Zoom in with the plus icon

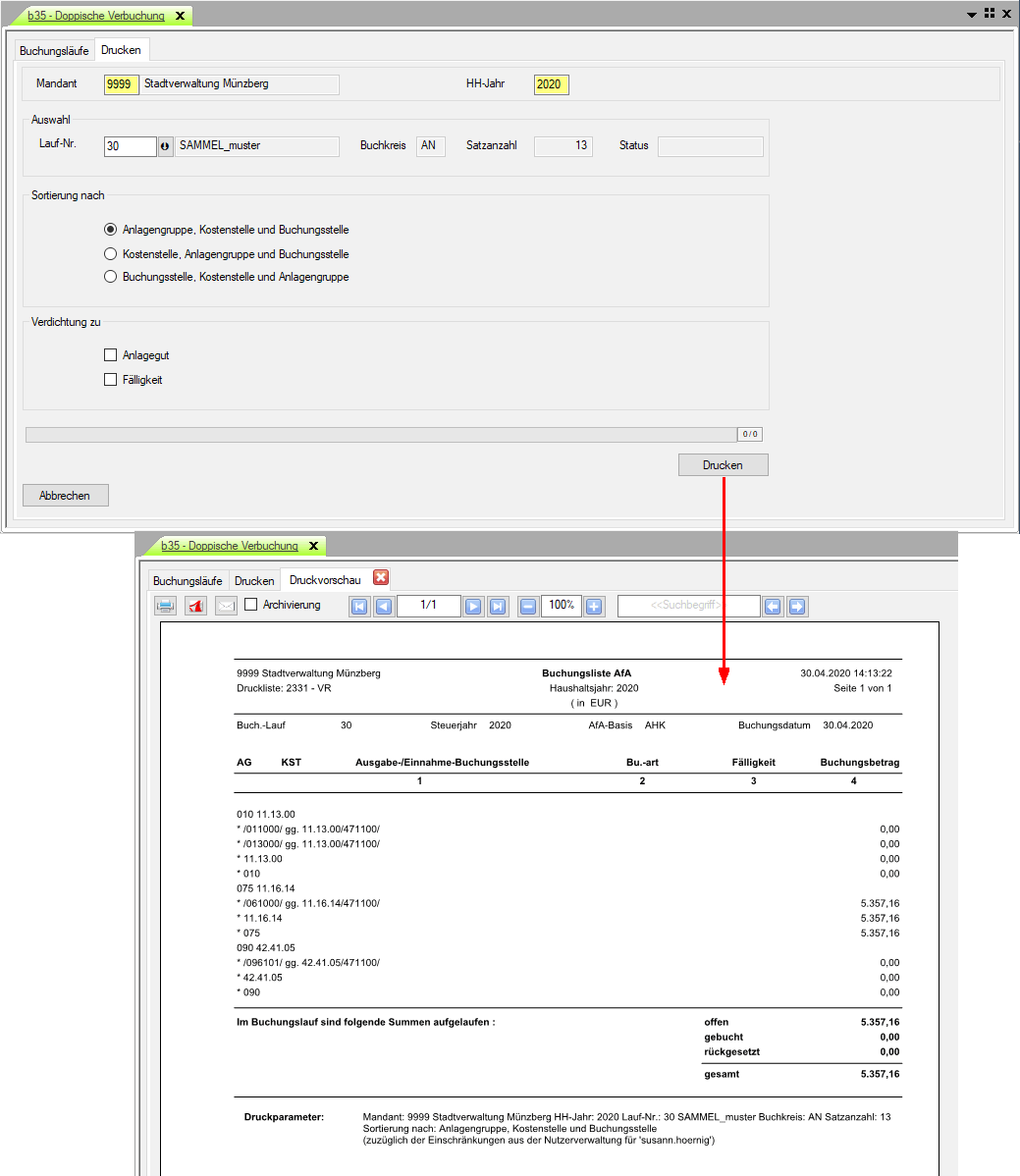click(594, 607)
